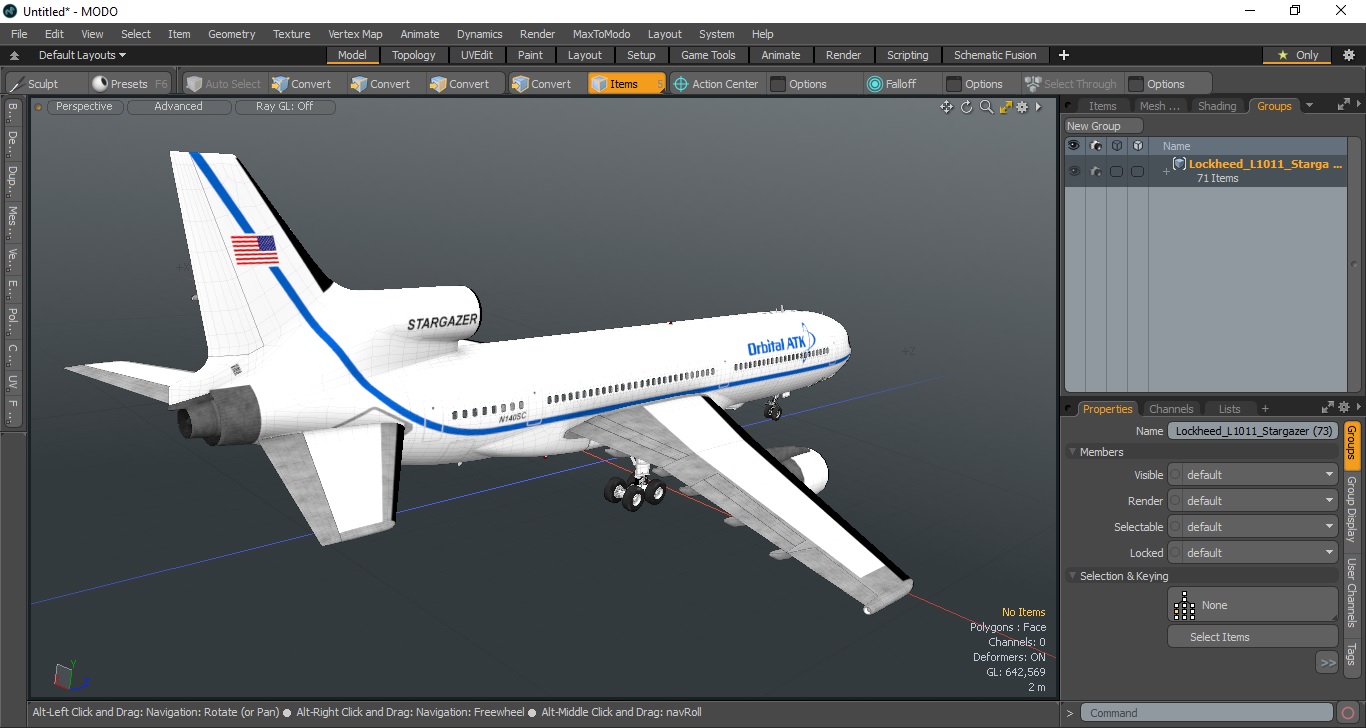Open the Default Layouts dropdown
The height and width of the screenshot is (728, 1366).
[x=82, y=55]
